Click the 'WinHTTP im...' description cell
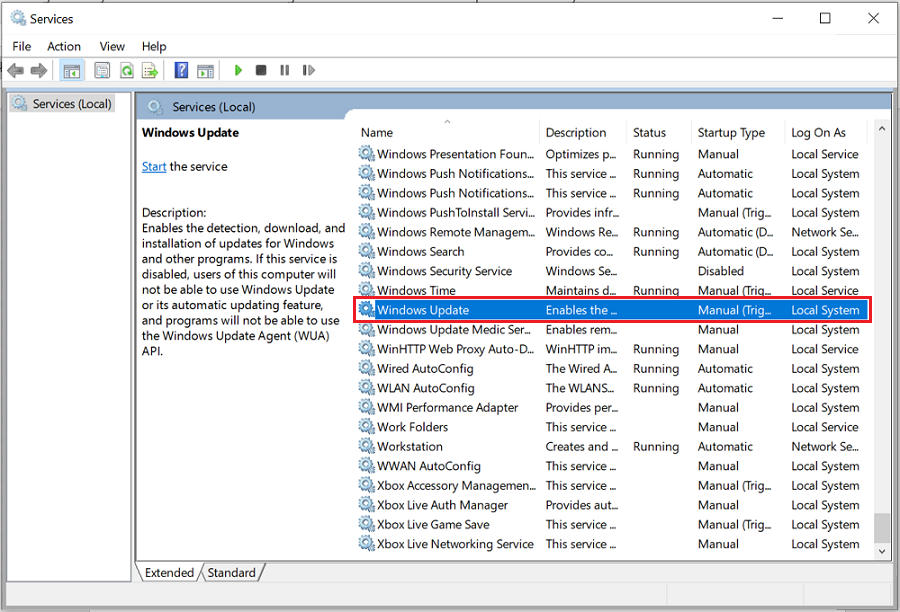 (581, 349)
